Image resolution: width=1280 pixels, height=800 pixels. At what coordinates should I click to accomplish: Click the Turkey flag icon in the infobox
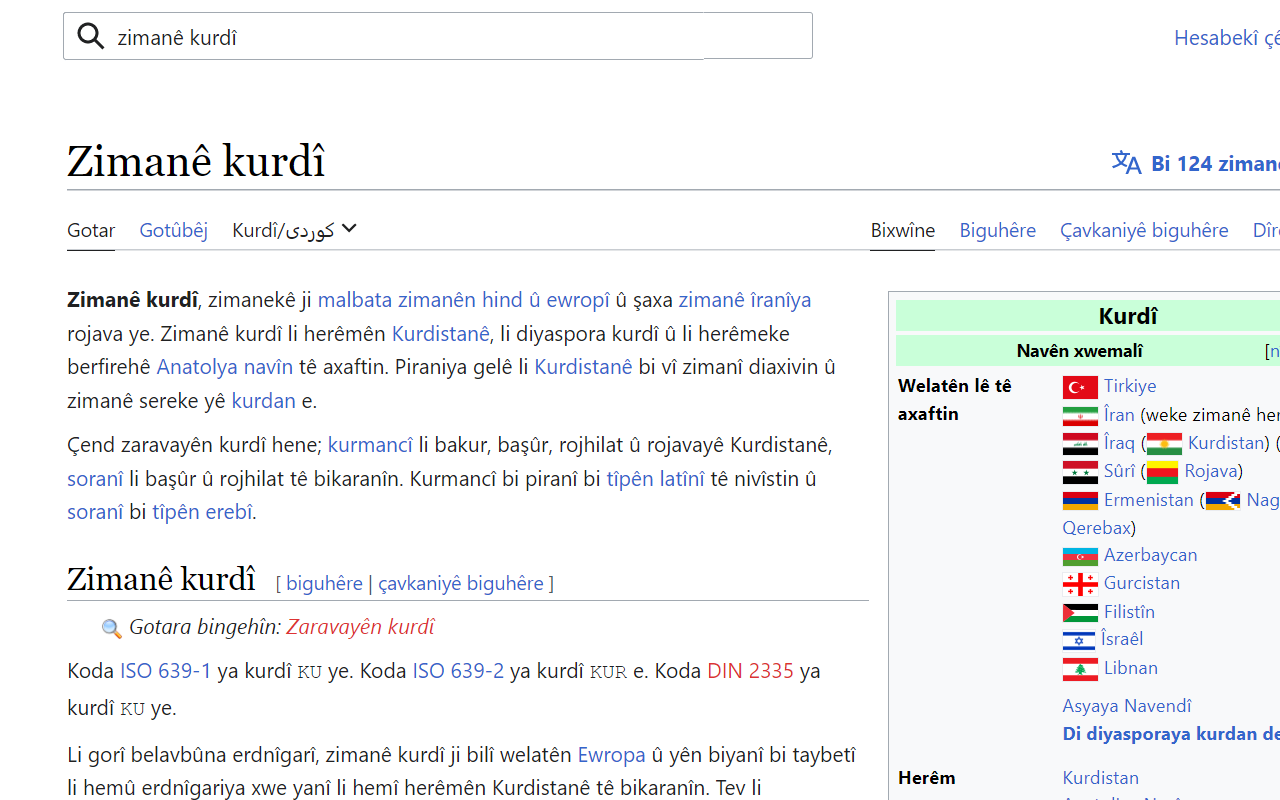[1080, 387]
